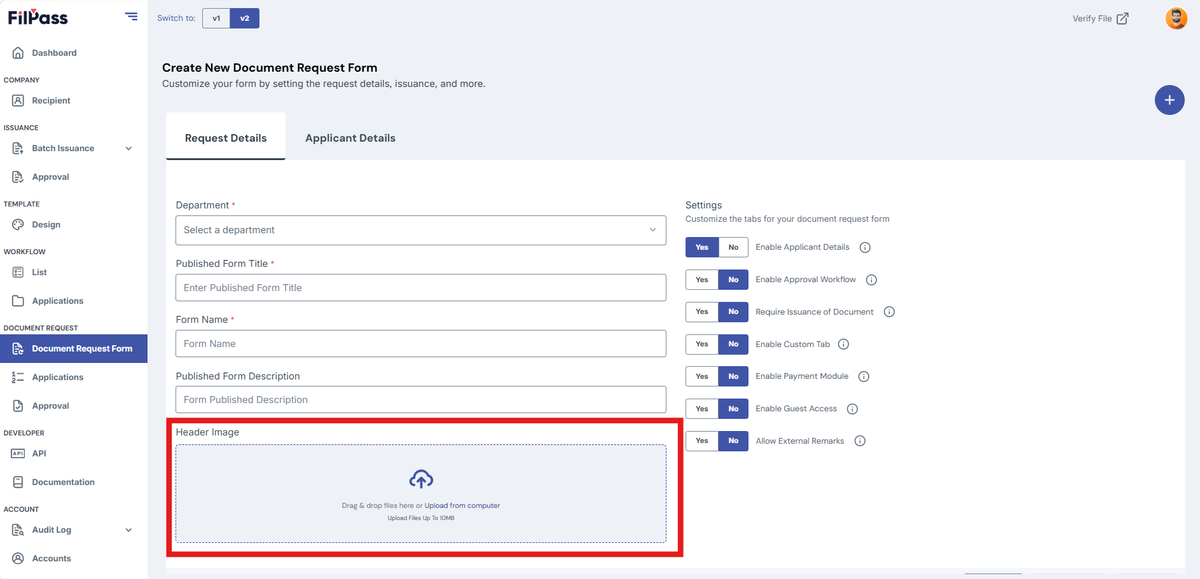1200x579 pixels.
Task: Show info for Enable Payment Module
Action: click(x=864, y=376)
